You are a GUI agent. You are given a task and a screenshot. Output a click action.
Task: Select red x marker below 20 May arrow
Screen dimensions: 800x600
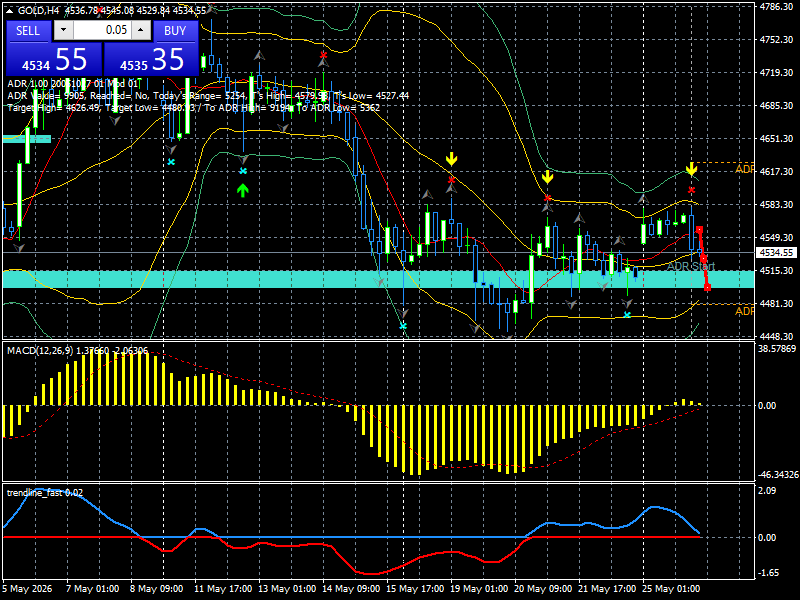click(547, 198)
